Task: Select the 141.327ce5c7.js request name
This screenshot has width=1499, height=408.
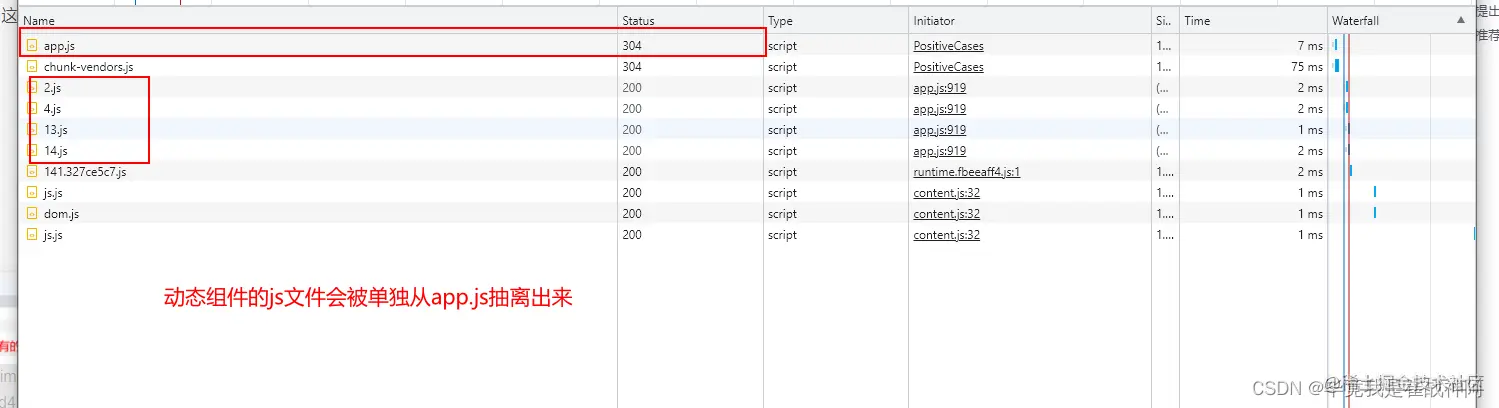Action: (x=85, y=172)
